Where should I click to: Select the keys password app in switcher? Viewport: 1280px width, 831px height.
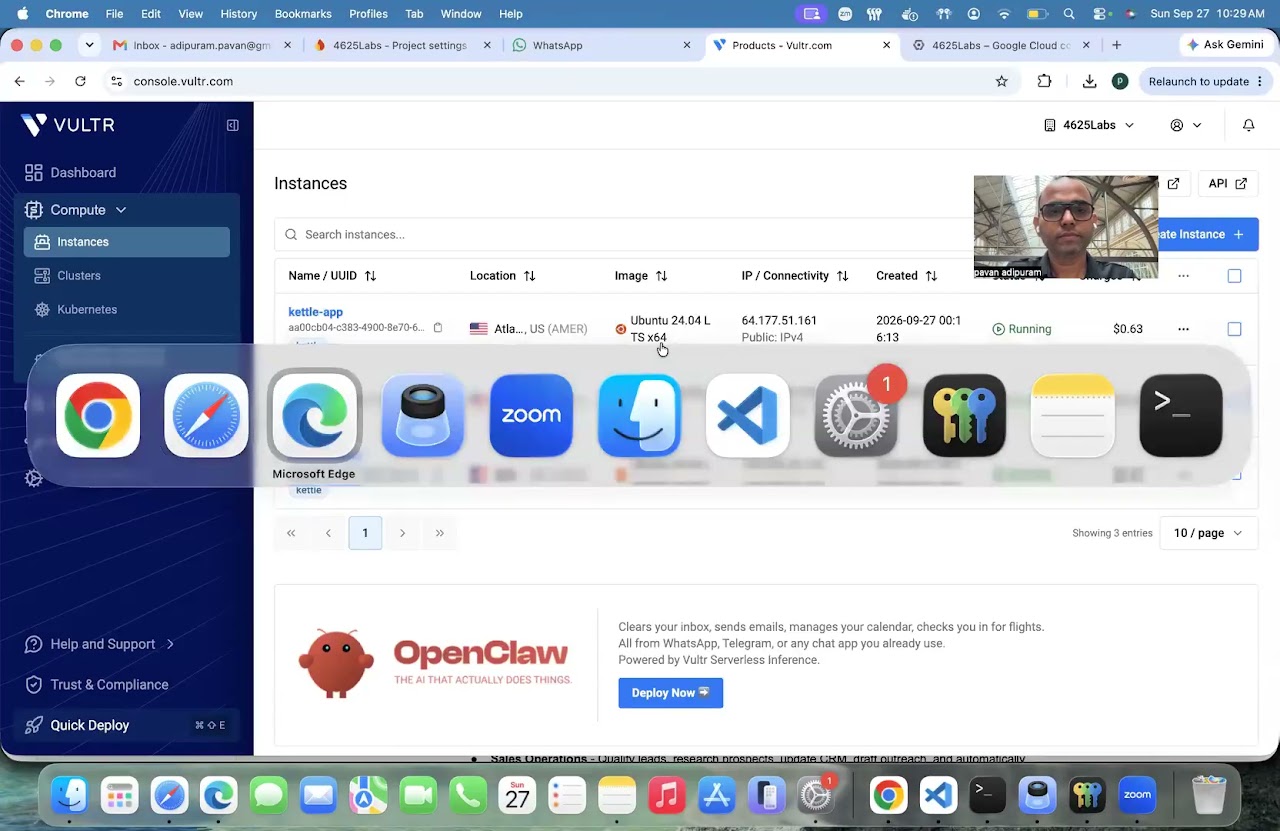pyautogui.click(x=964, y=415)
